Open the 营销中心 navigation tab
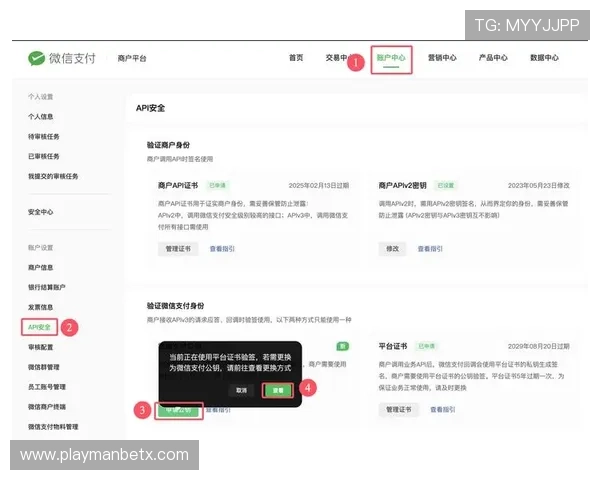This screenshot has width=600, height=480. (x=442, y=58)
